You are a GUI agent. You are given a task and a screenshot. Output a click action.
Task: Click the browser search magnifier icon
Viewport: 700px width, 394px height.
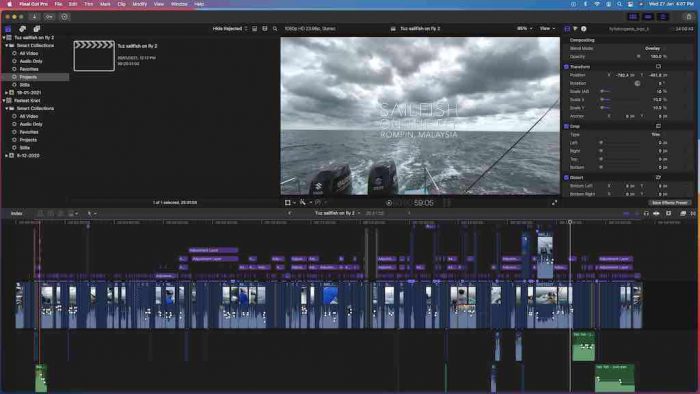click(275, 29)
